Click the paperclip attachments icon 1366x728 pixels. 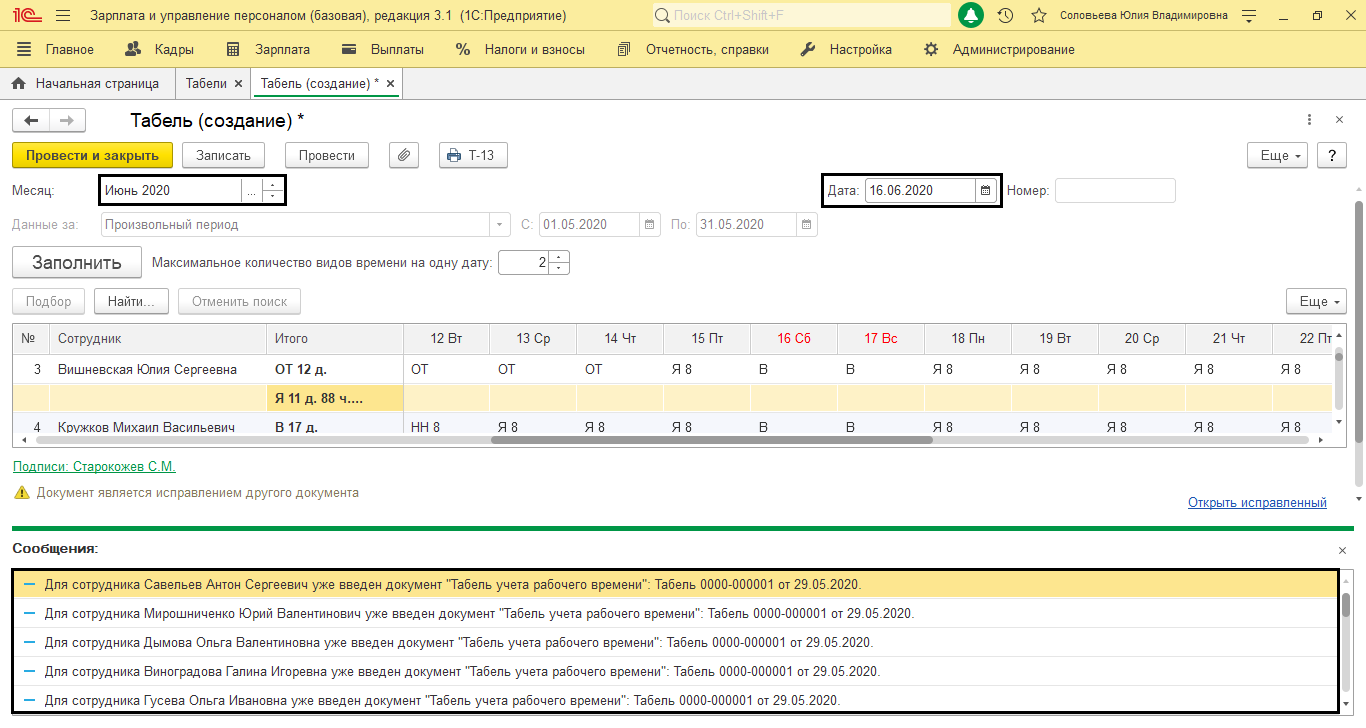click(x=404, y=155)
